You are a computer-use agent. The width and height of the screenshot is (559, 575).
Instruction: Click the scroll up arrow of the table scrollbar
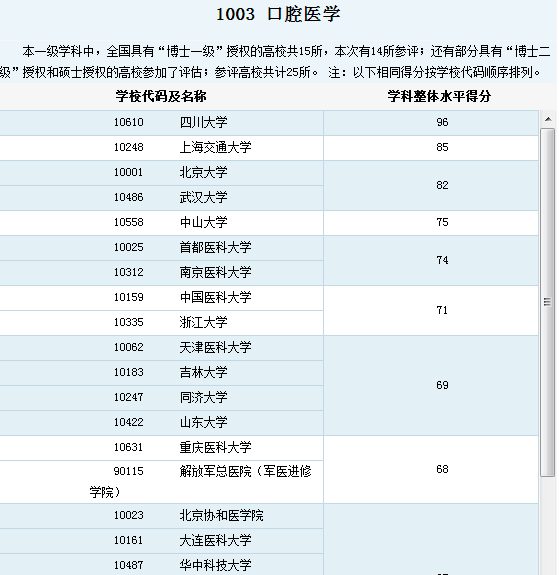coord(548,119)
